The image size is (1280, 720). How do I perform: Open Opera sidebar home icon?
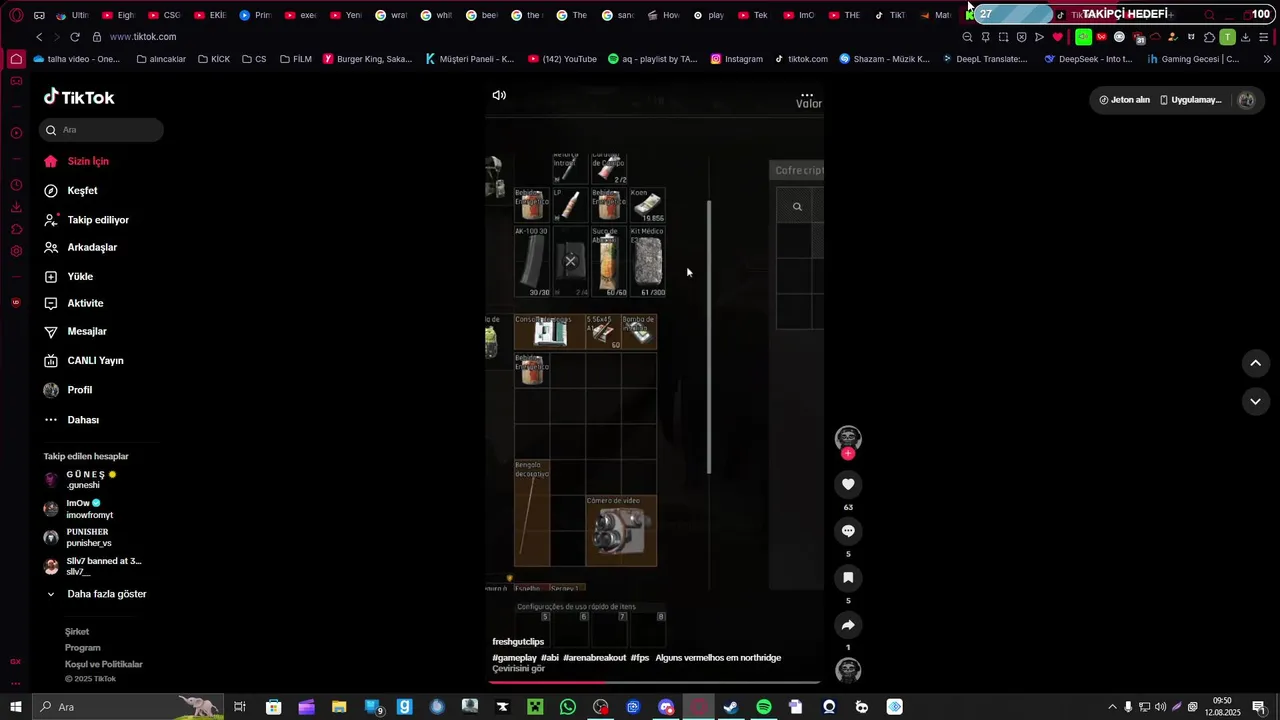pos(16,59)
